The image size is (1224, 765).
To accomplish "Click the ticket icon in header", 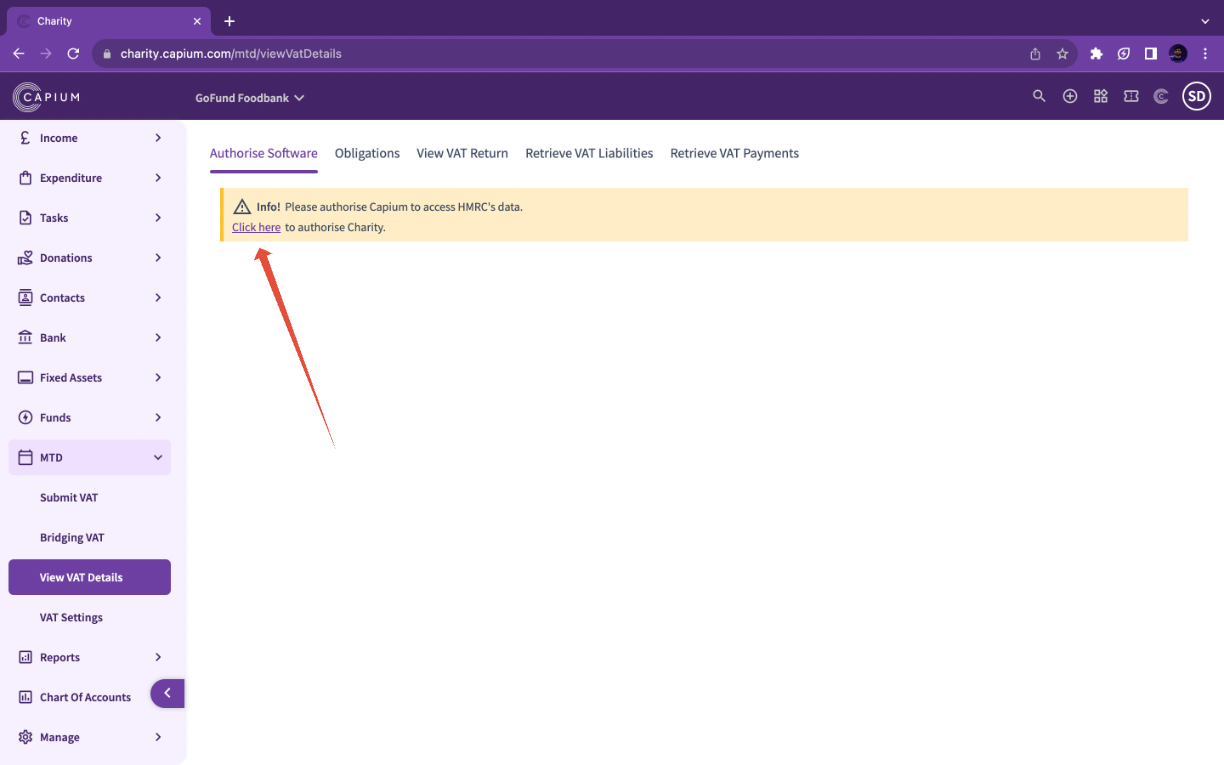I will click(1131, 96).
